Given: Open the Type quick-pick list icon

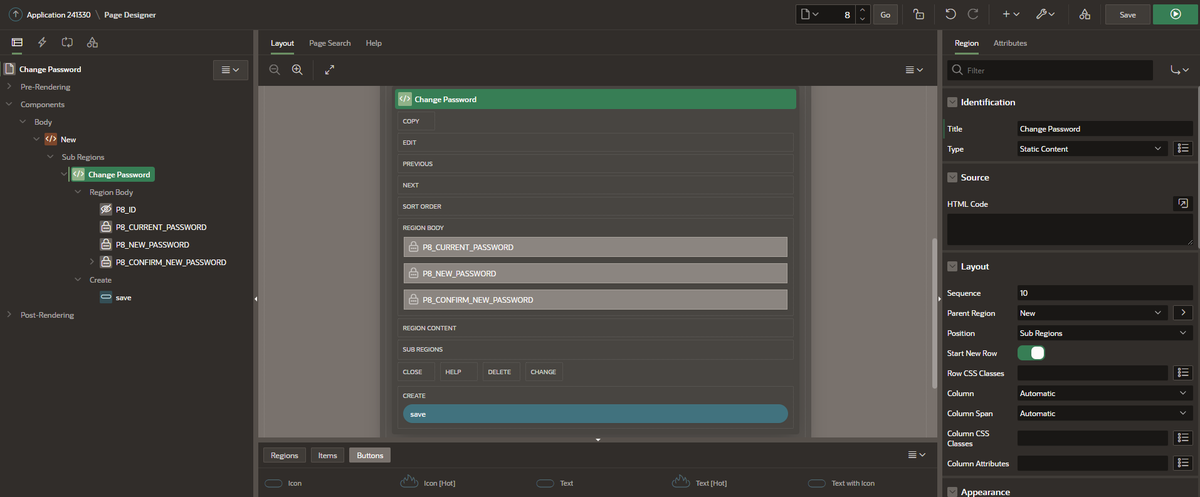Looking at the screenshot, I should pyautogui.click(x=1183, y=148).
